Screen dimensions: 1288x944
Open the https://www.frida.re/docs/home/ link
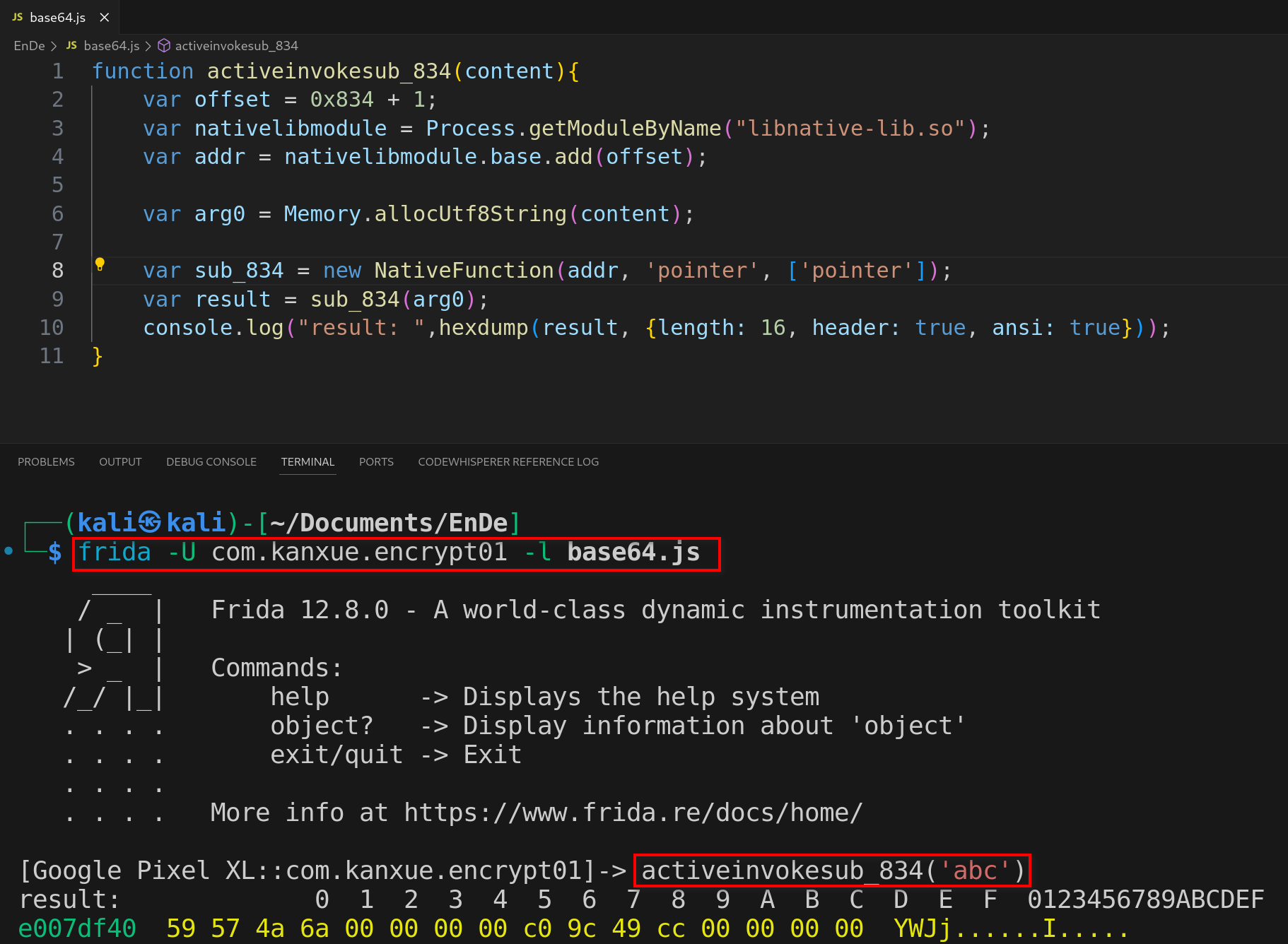pos(633,813)
